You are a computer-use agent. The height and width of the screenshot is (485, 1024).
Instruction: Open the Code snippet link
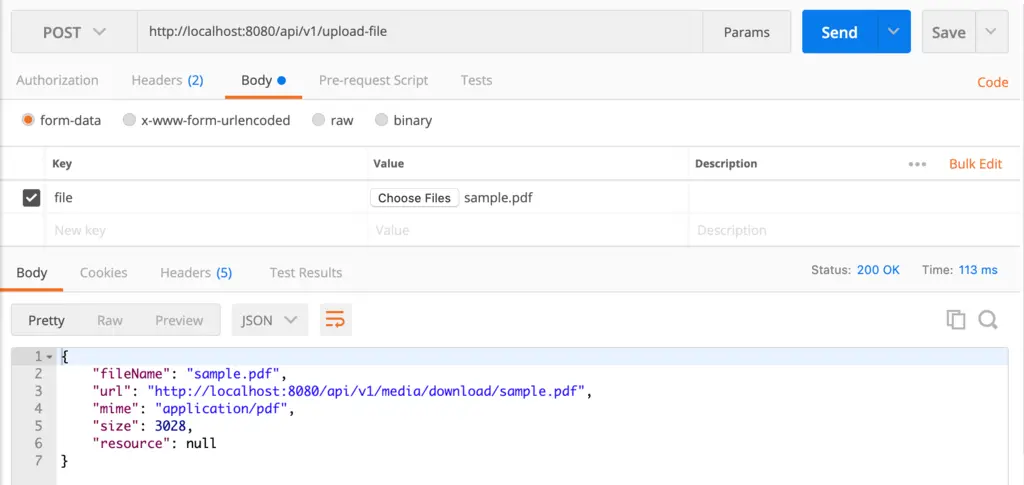(x=993, y=82)
